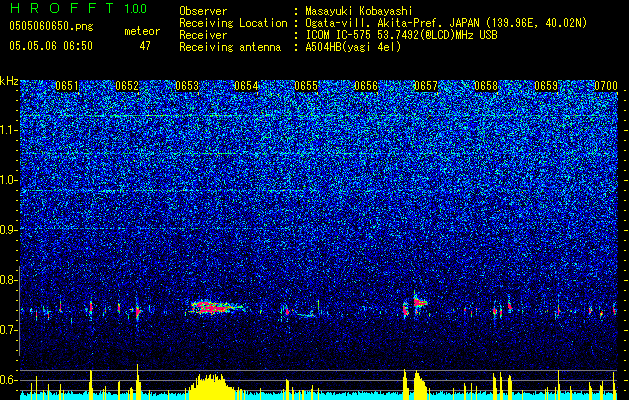Screen dimensions: 629x400
Task: Click the 0651 time marker
Action: point(67,86)
